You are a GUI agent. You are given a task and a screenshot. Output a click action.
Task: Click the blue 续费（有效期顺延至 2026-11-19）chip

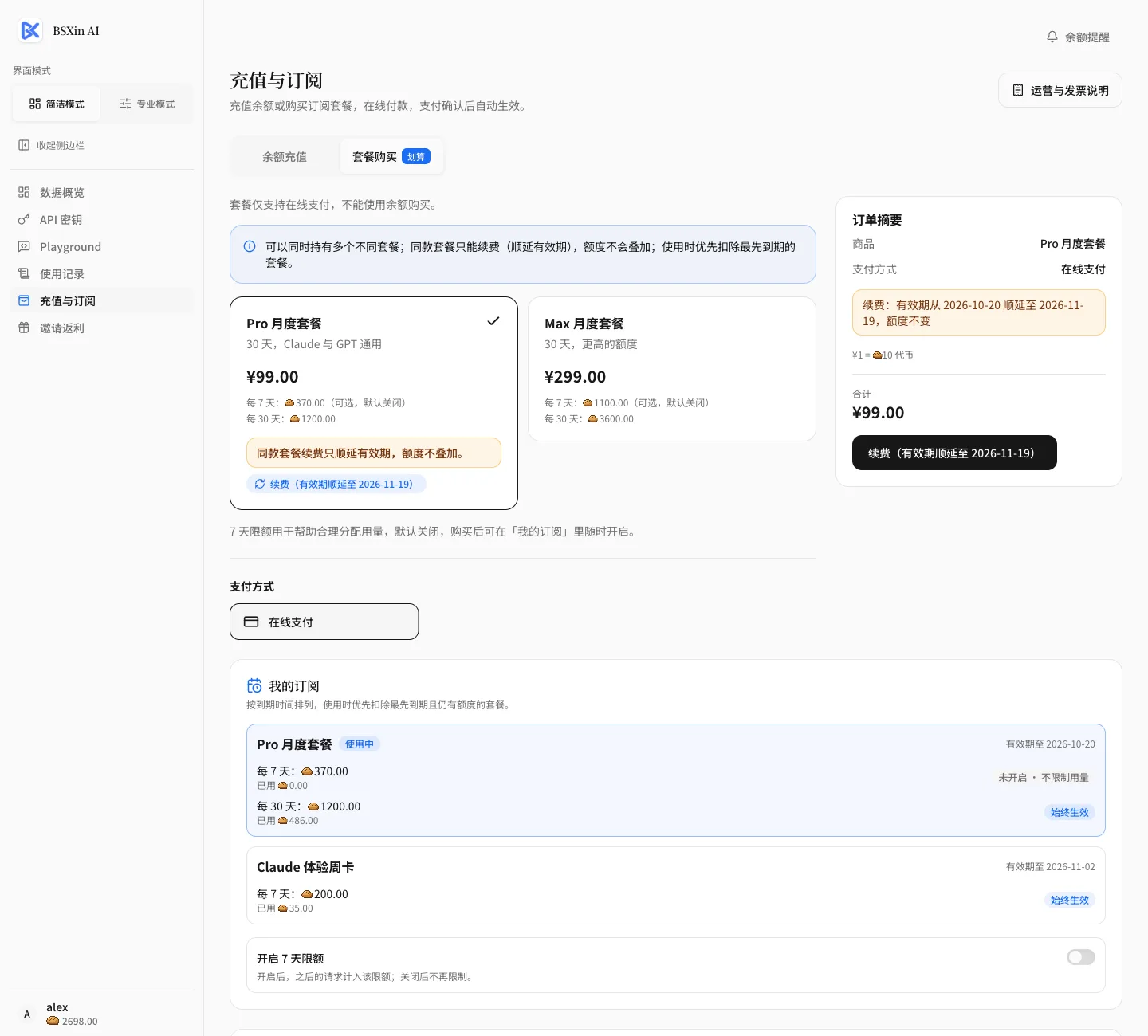pyautogui.click(x=336, y=484)
